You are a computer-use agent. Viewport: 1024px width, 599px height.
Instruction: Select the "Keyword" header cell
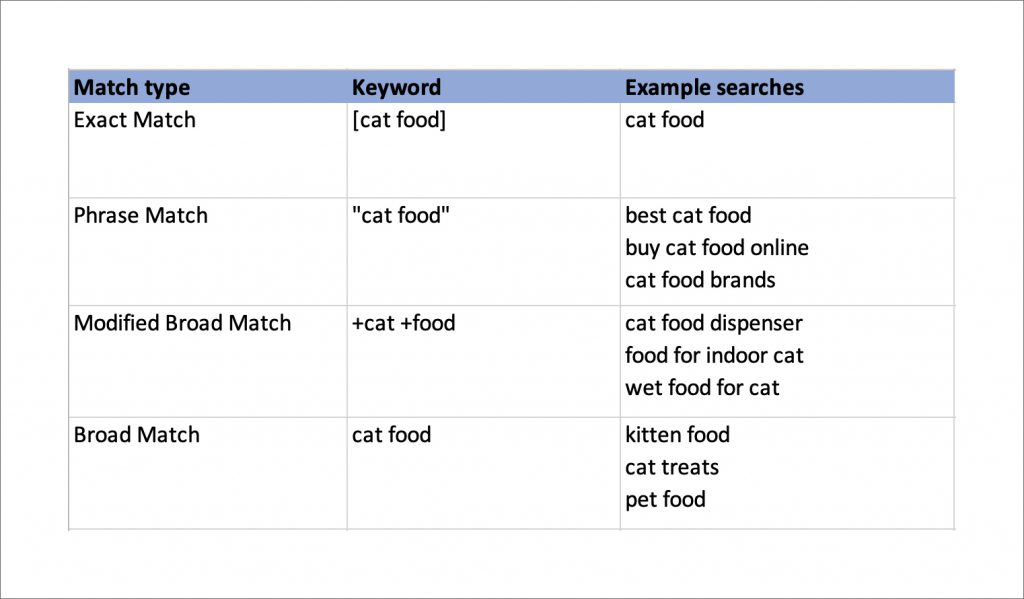(x=396, y=87)
